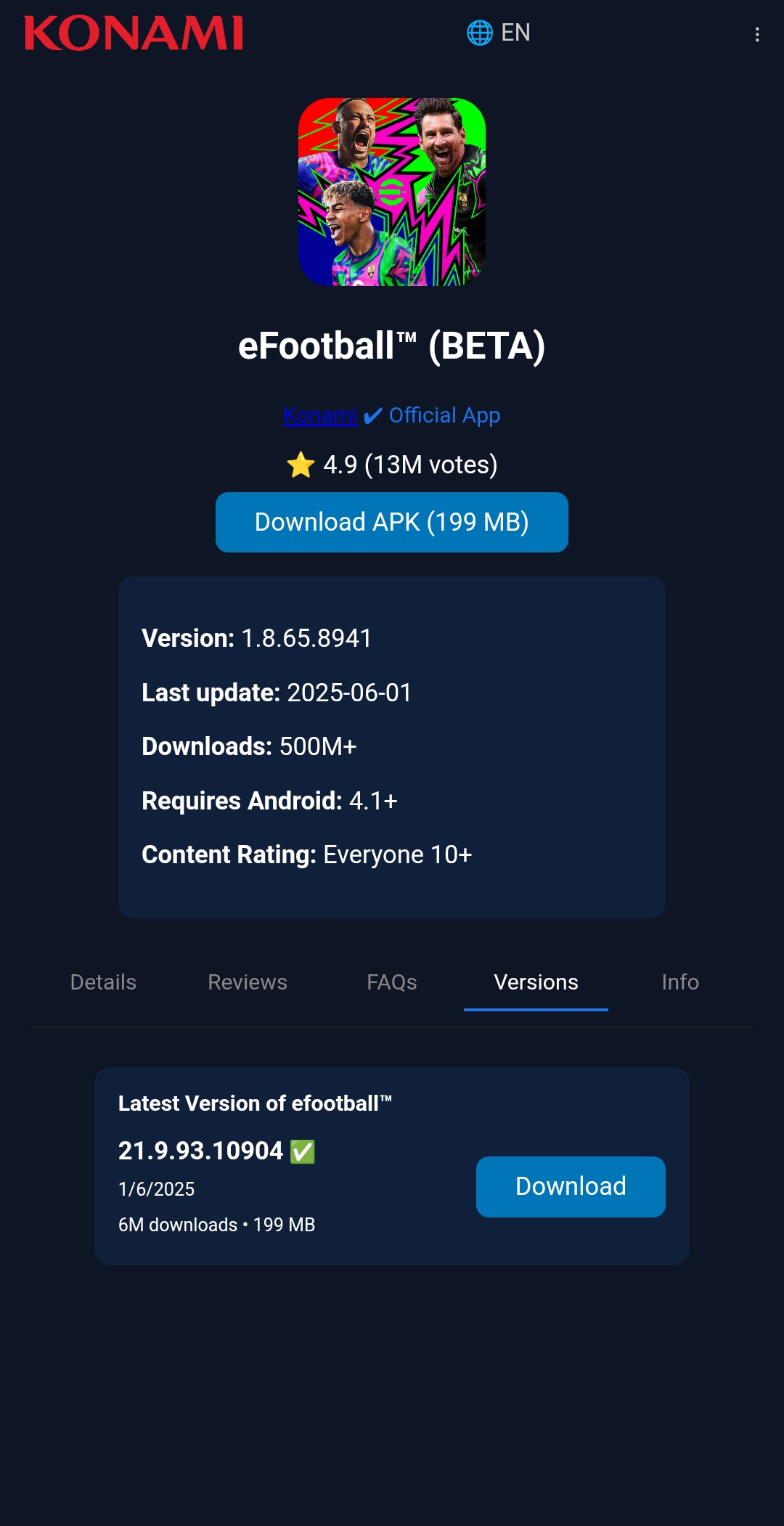Screen dimensions: 784x1526
Task: Open the Konami developer link
Action: pos(319,415)
